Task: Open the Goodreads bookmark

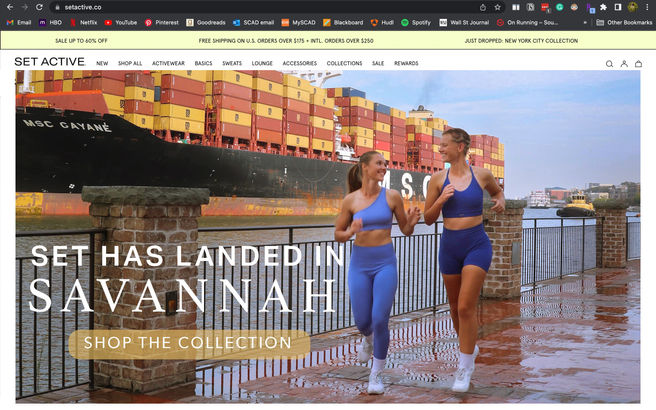Action: coord(206,23)
